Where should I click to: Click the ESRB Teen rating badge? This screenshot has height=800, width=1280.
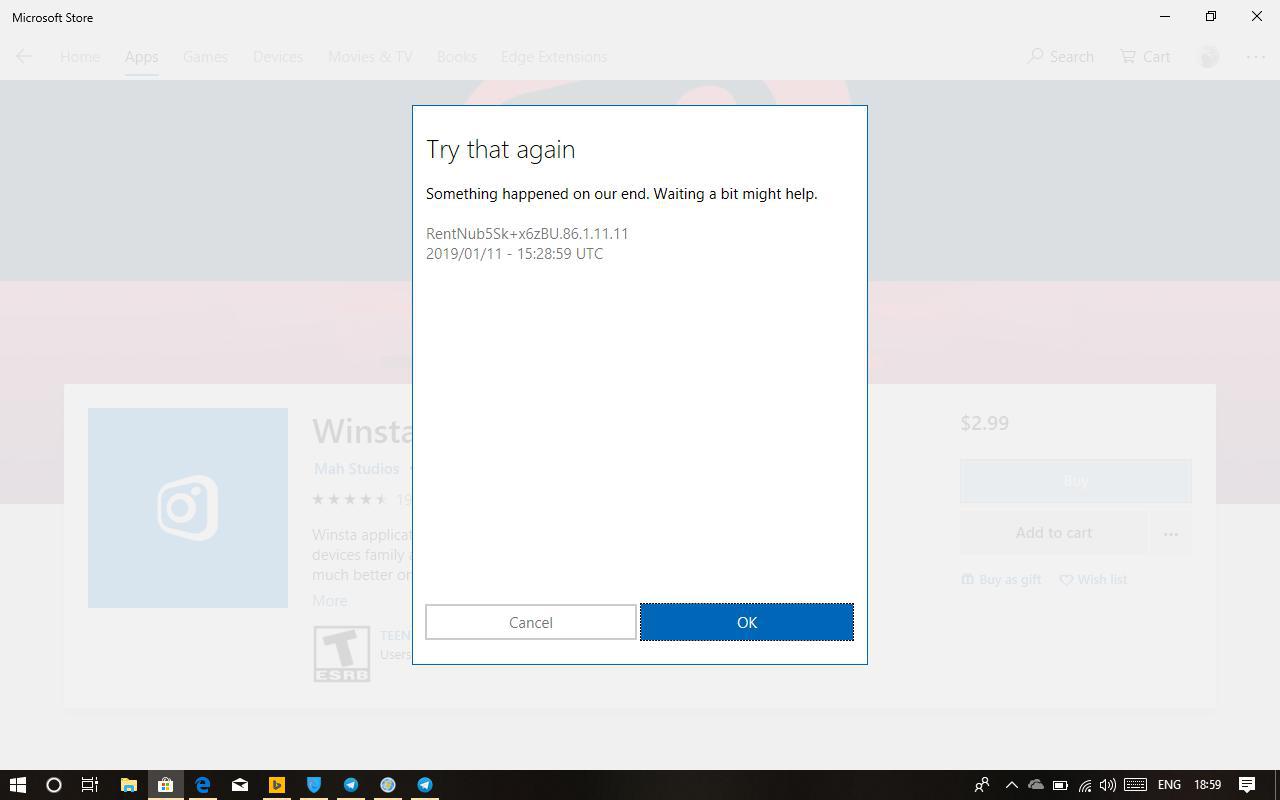click(x=342, y=654)
